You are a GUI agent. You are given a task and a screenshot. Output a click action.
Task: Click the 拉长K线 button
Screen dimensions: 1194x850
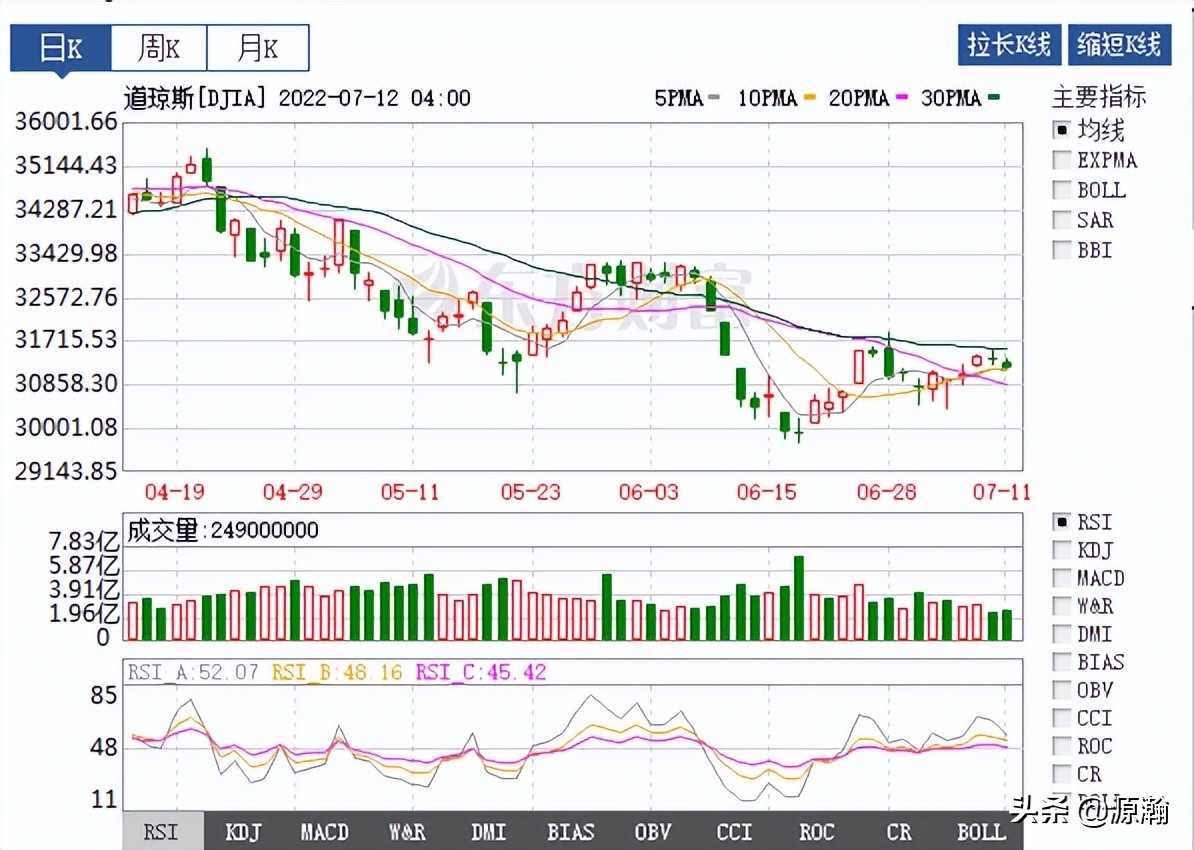tap(1009, 44)
